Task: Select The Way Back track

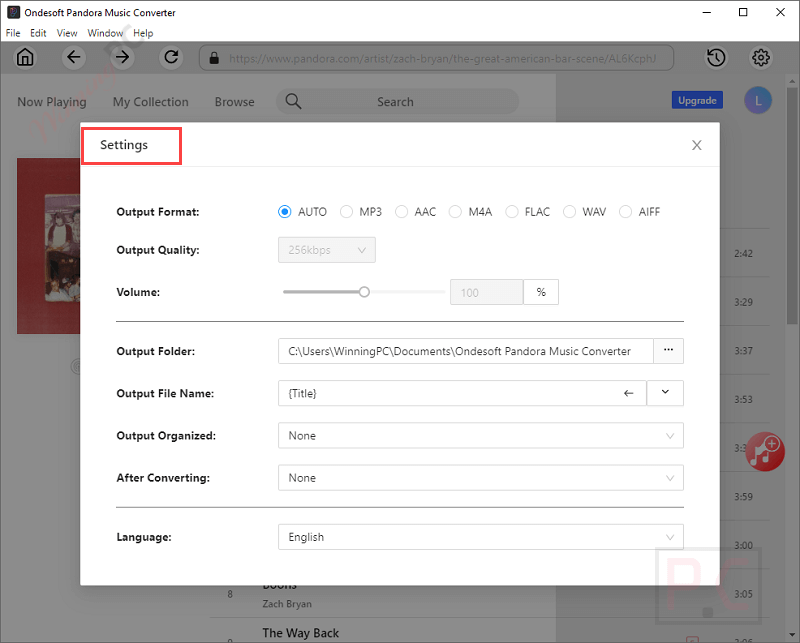Action: click(301, 633)
